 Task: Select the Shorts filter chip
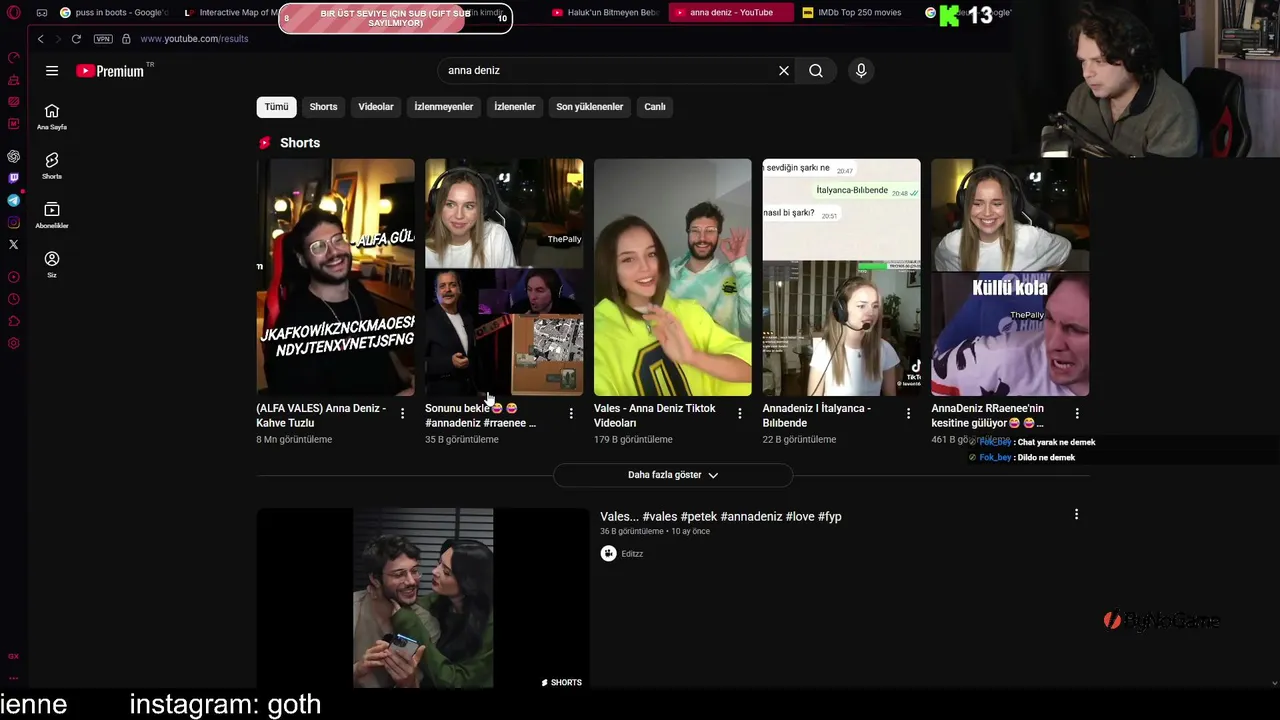tap(323, 107)
